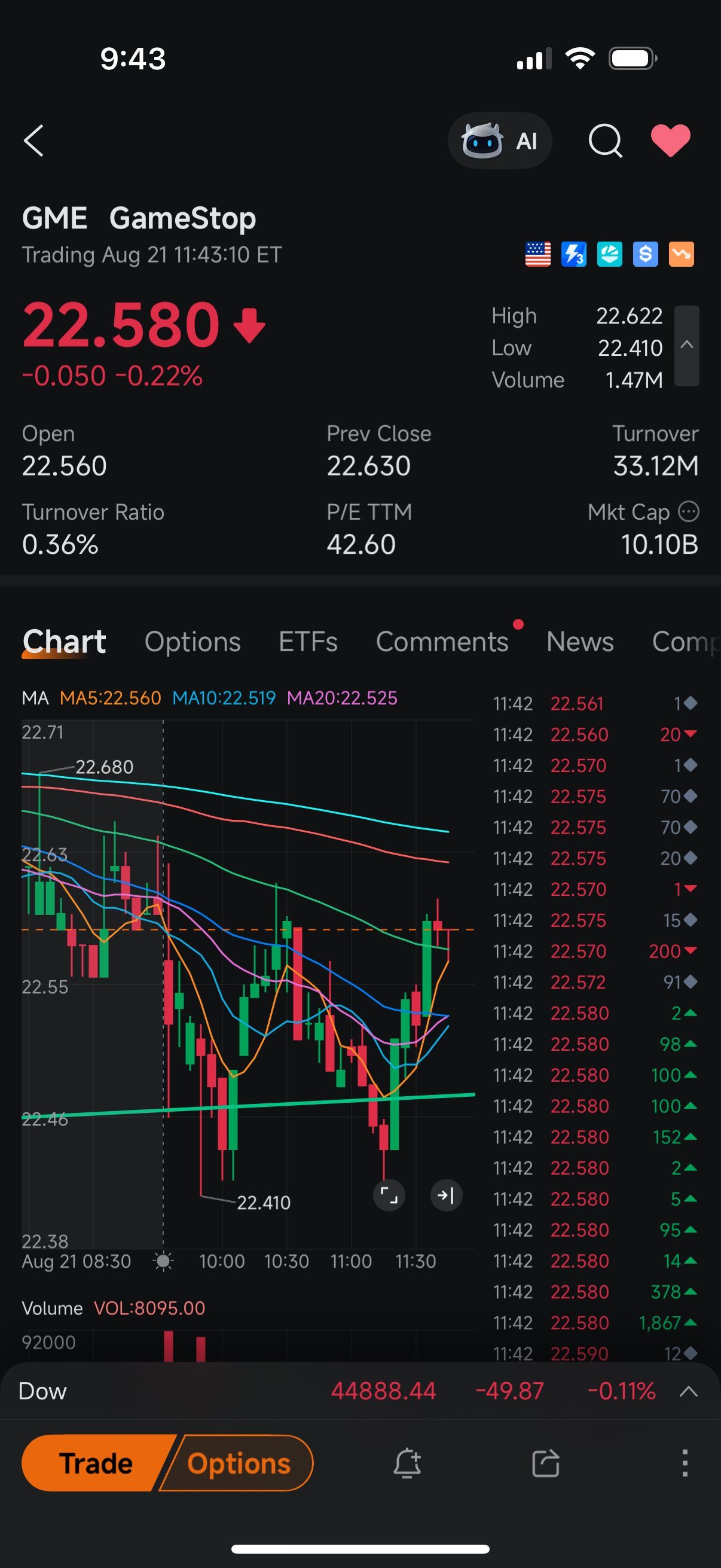Tap the sun market-open marker on the time axis
This screenshot has width=721, height=1568.
pos(163,1261)
